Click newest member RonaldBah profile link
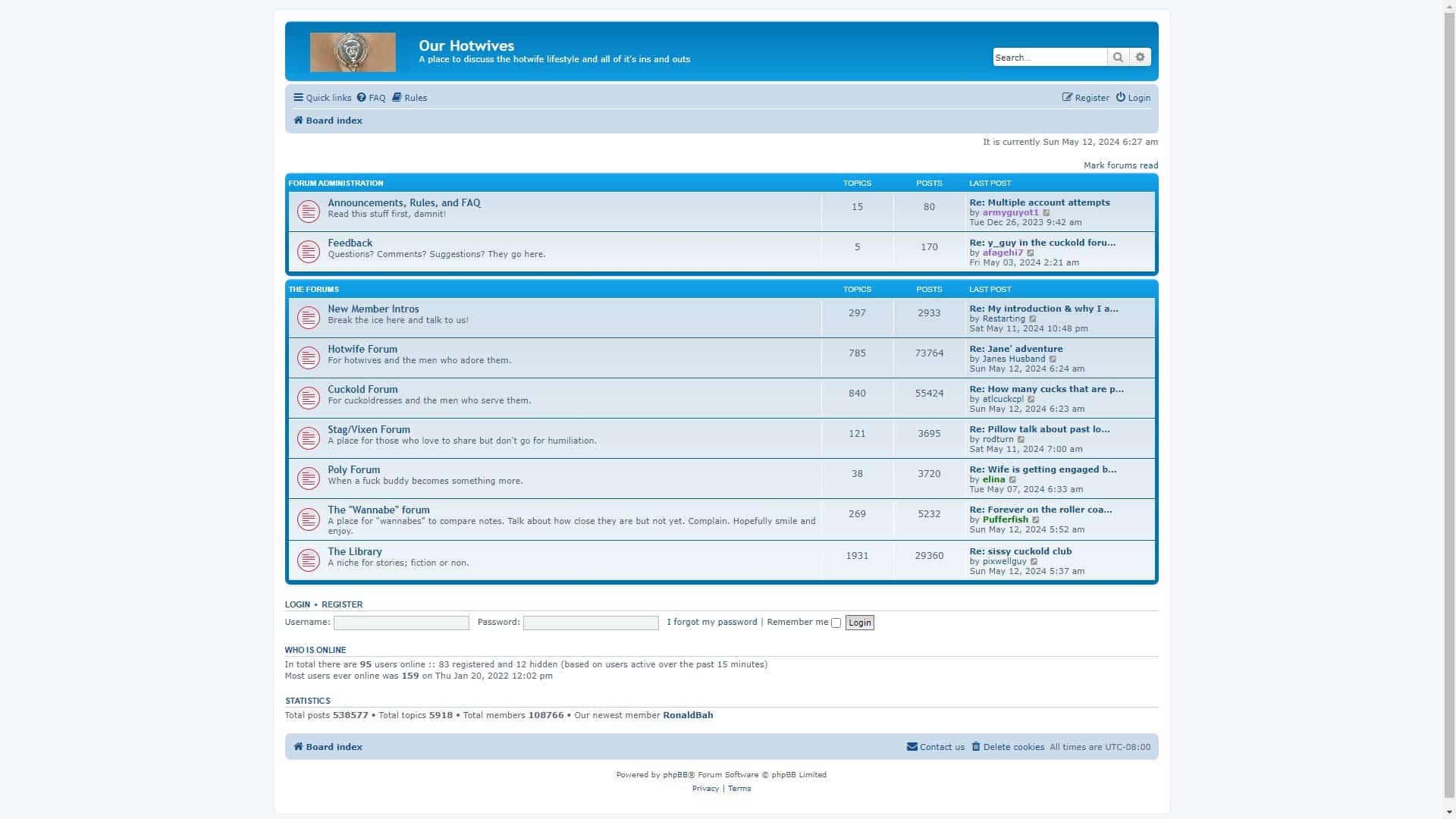The width and height of the screenshot is (1456, 819). pyautogui.click(x=687, y=715)
